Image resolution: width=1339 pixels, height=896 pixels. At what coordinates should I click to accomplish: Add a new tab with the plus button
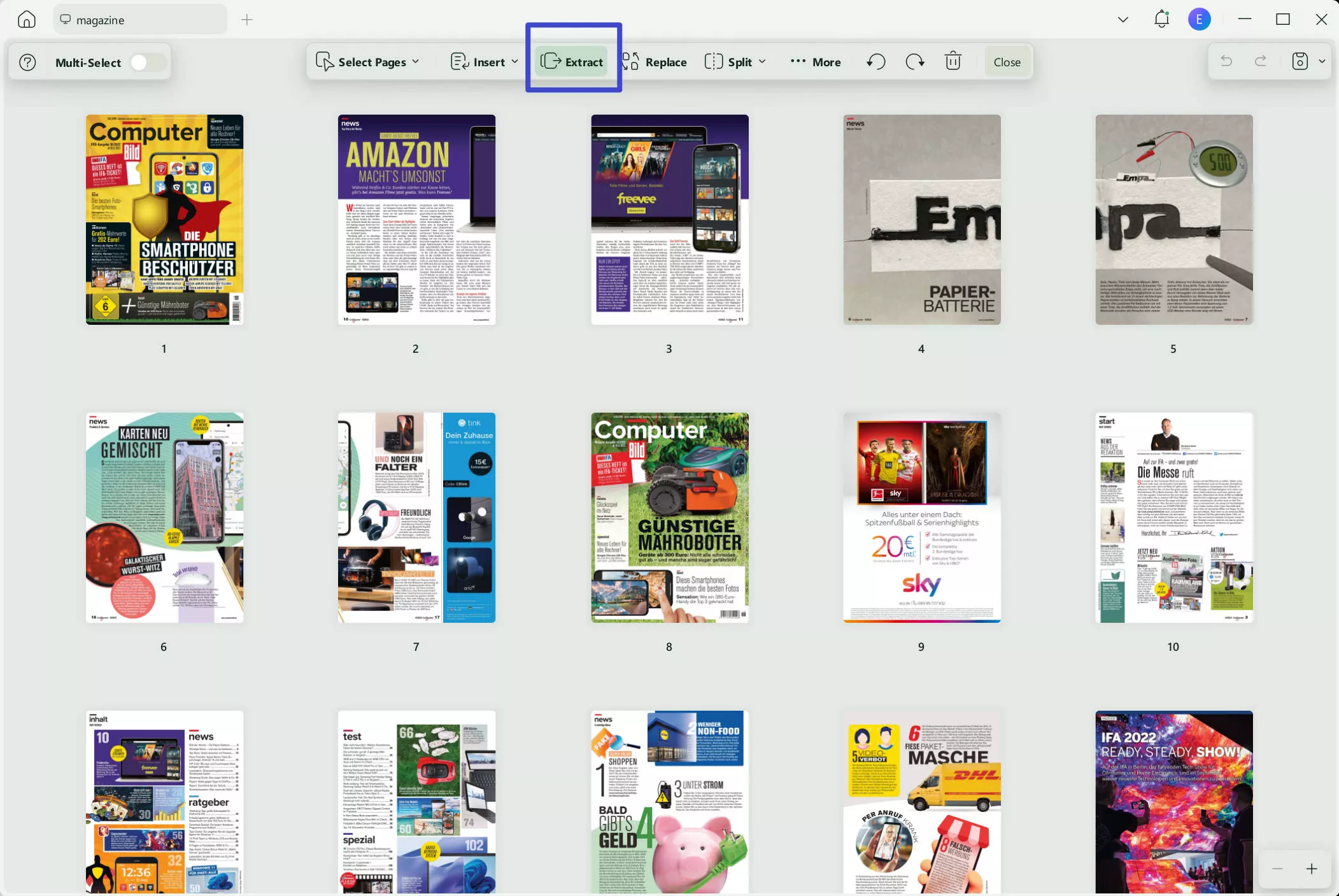(x=247, y=20)
